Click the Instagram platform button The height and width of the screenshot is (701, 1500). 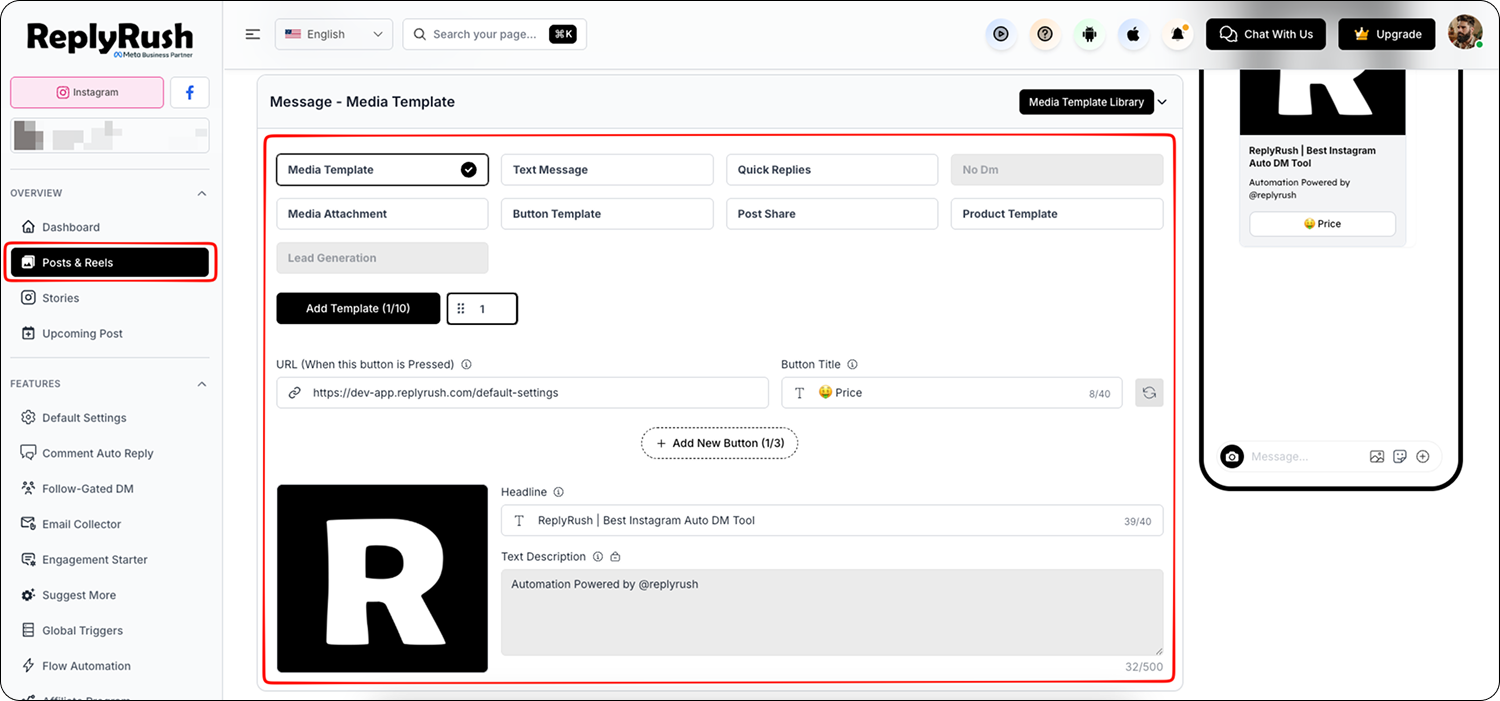pyautogui.click(x=87, y=92)
